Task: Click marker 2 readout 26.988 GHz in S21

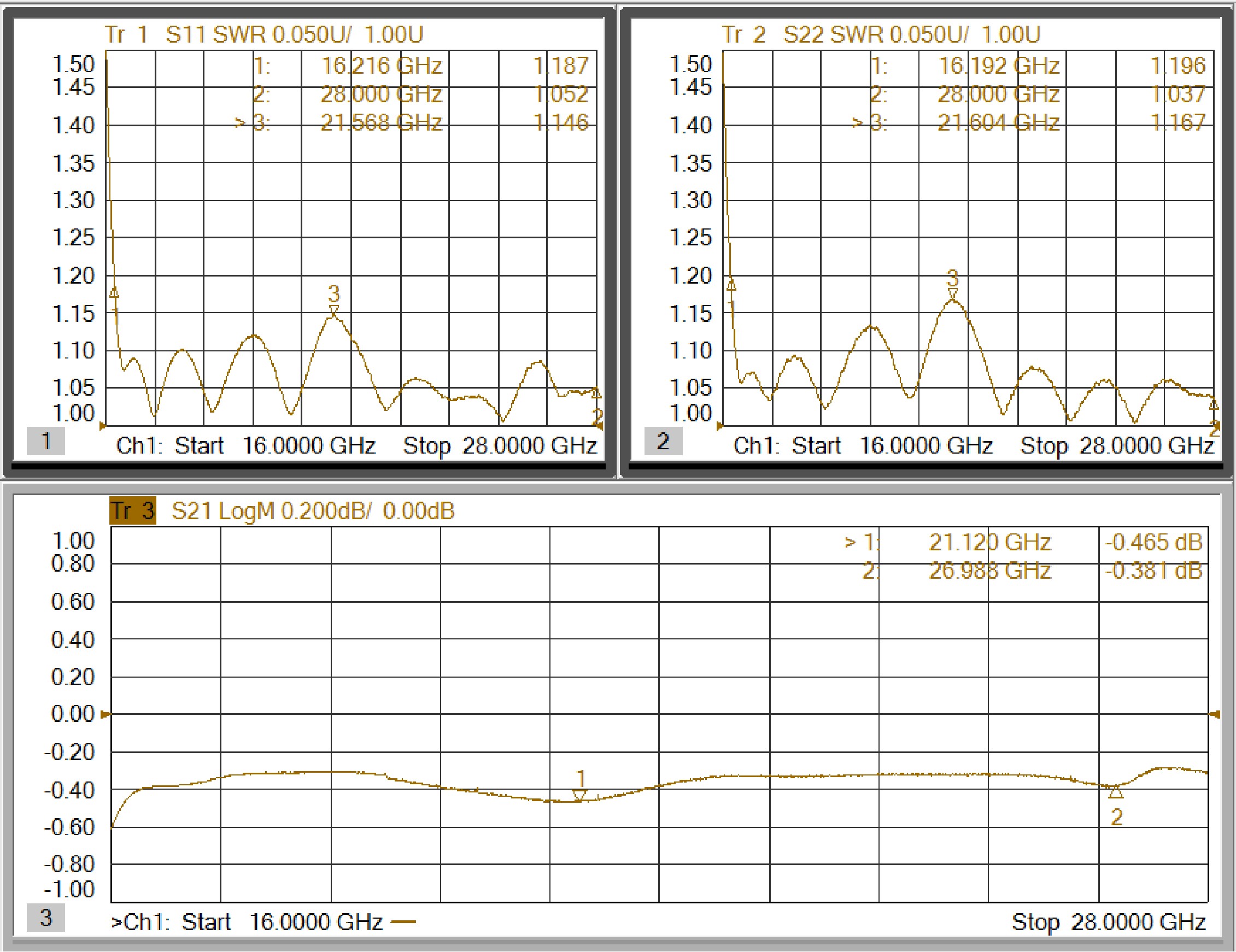Action: [989, 571]
